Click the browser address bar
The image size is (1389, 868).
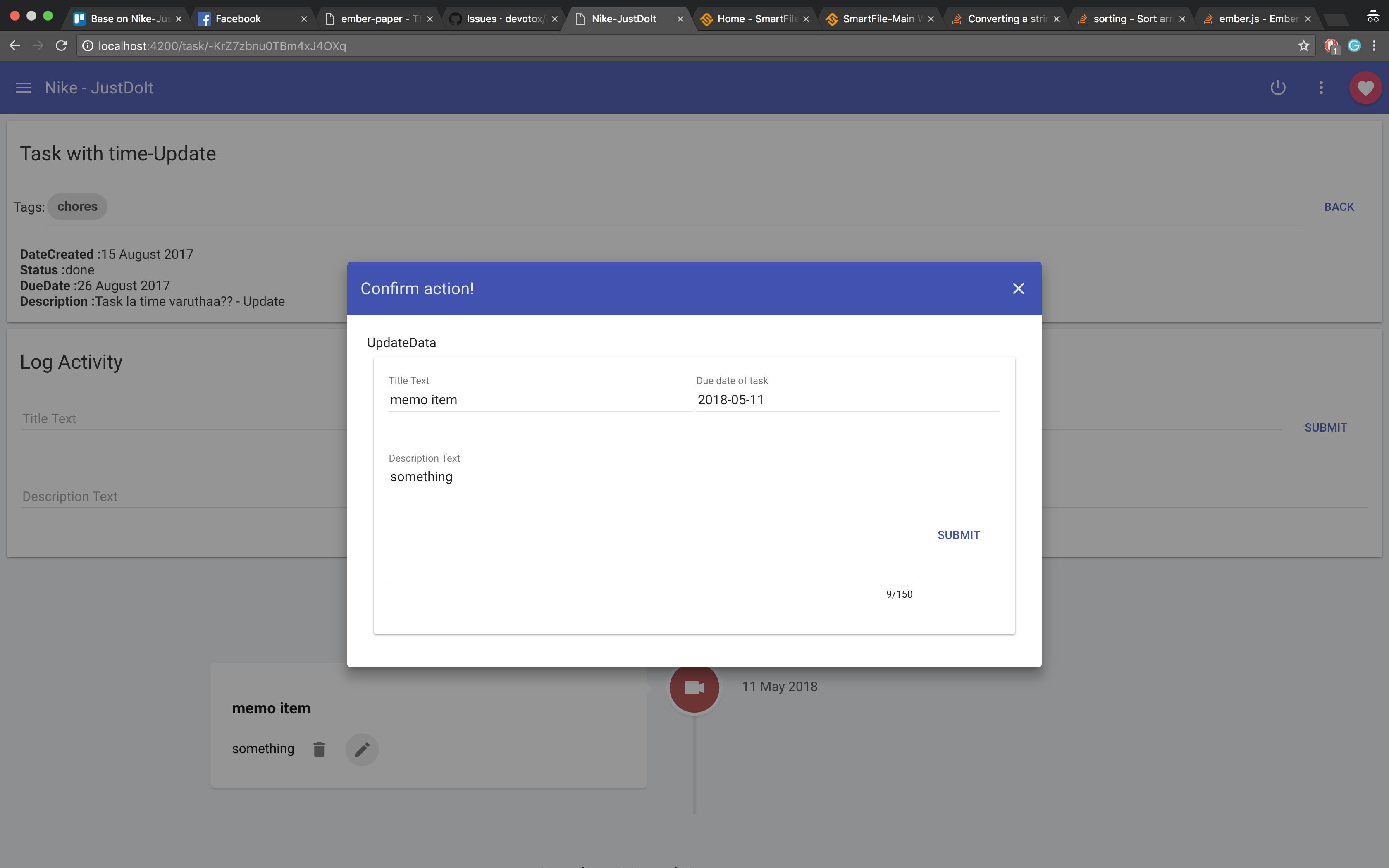point(689,46)
